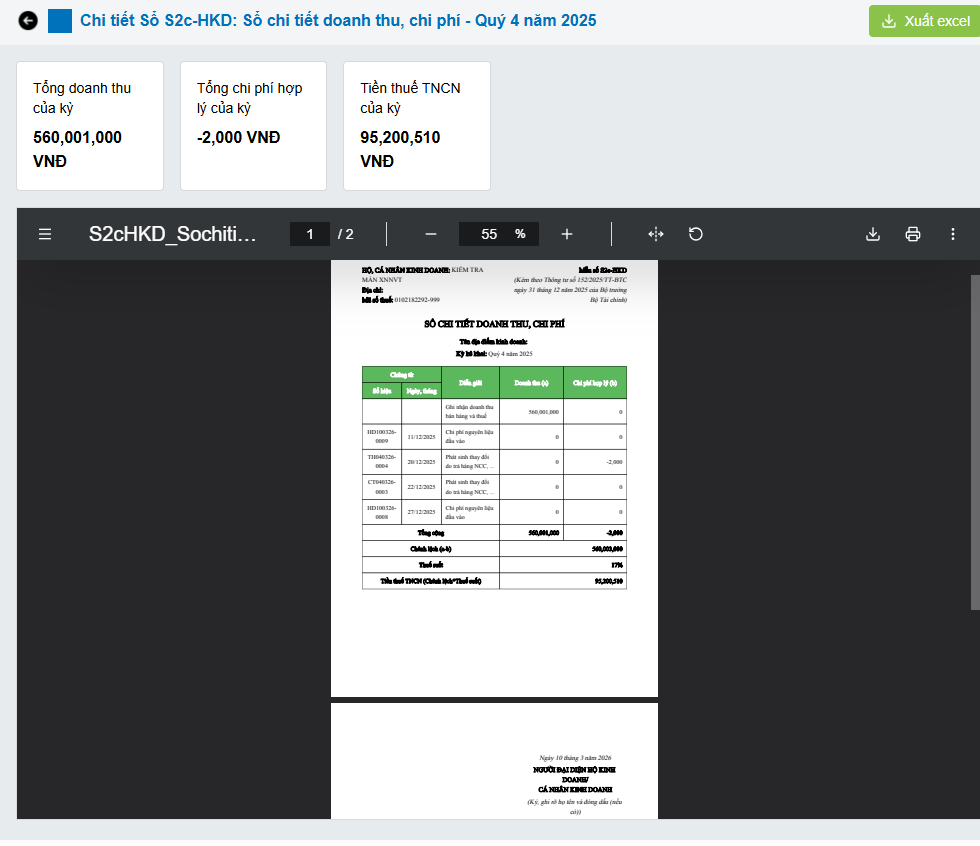Zoom out of the PDF document
Image resolution: width=980 pixels, height=846 pixels.
pyautogui.click(x=431, y=234)
